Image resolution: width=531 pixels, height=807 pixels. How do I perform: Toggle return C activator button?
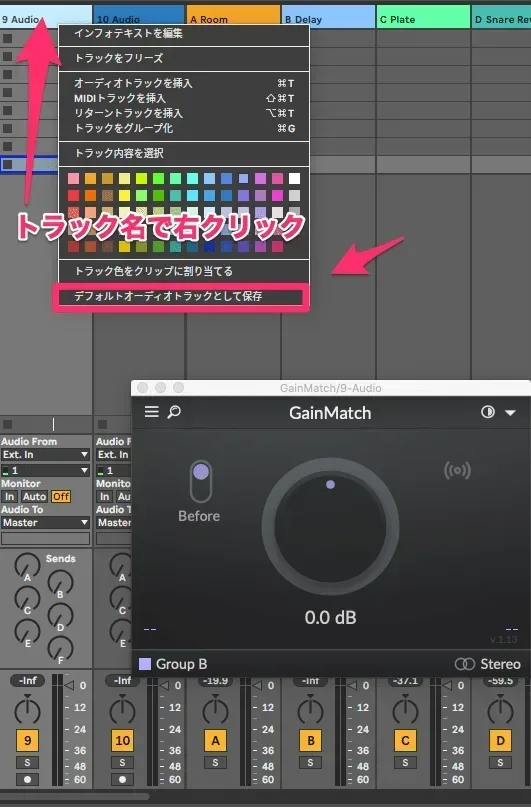[405, 741]
